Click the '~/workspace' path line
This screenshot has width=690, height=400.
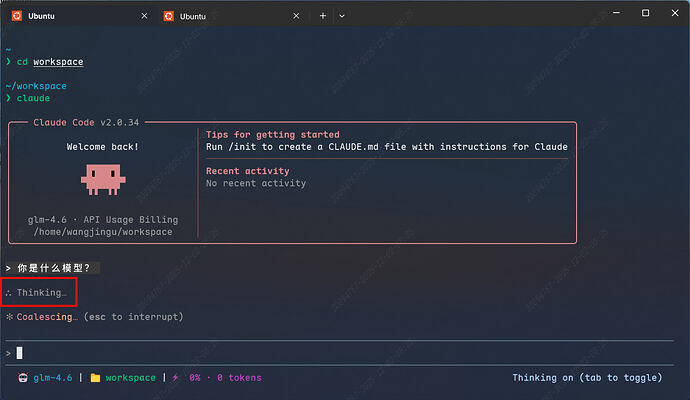[36, 86]
